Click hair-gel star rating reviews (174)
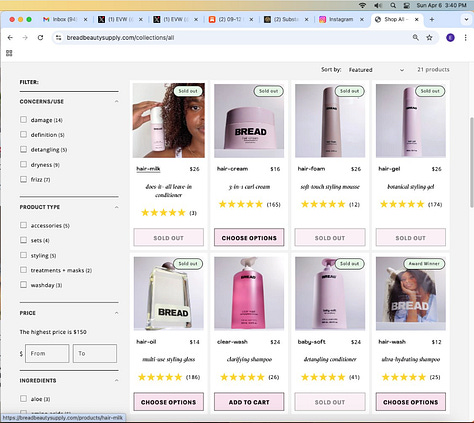This screenshot has width=474, height=423. click(411, 204)
